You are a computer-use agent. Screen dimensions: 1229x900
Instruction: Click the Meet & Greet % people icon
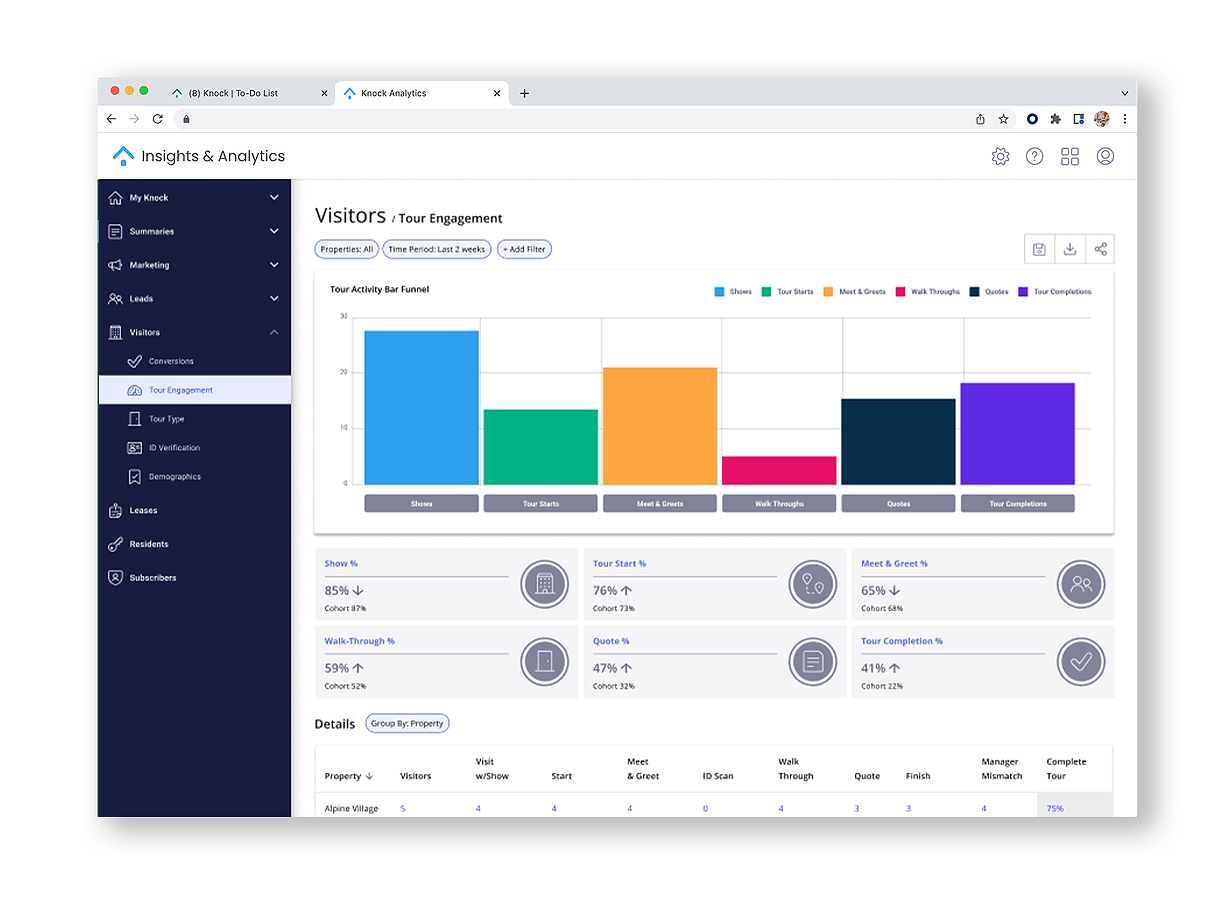1081,584
